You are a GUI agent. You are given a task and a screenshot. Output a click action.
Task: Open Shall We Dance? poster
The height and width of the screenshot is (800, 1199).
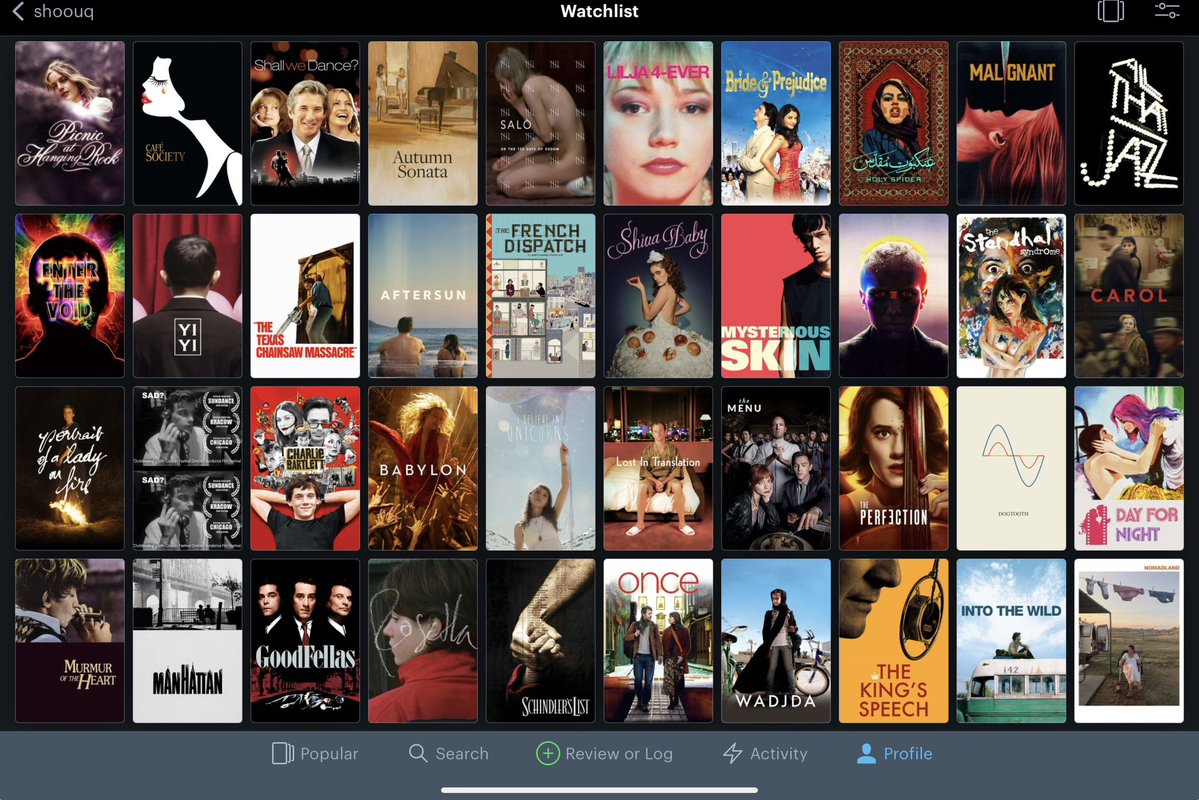tap(305, 123)
